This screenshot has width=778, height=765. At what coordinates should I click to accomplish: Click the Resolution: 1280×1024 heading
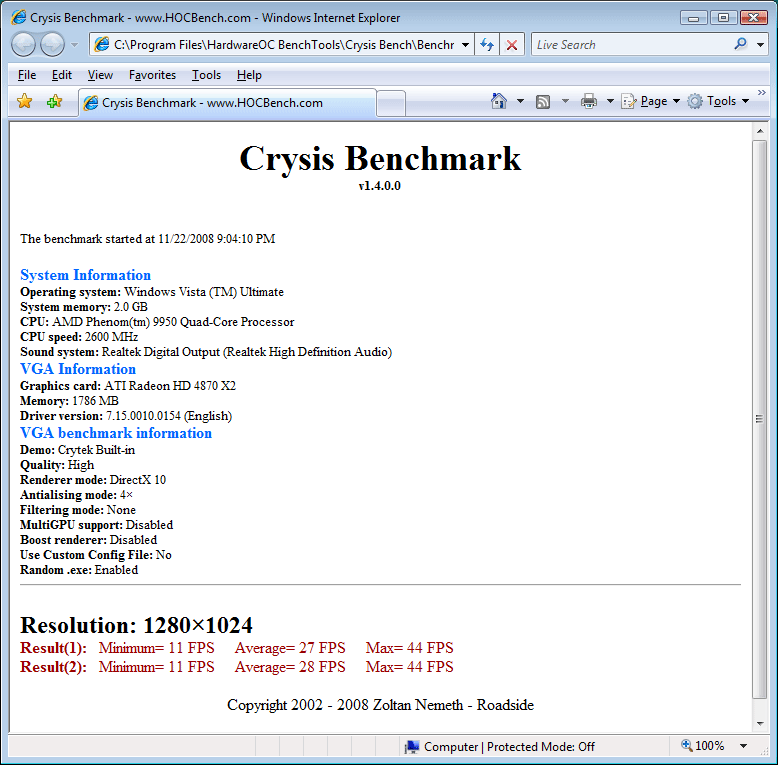pos(136,626)
